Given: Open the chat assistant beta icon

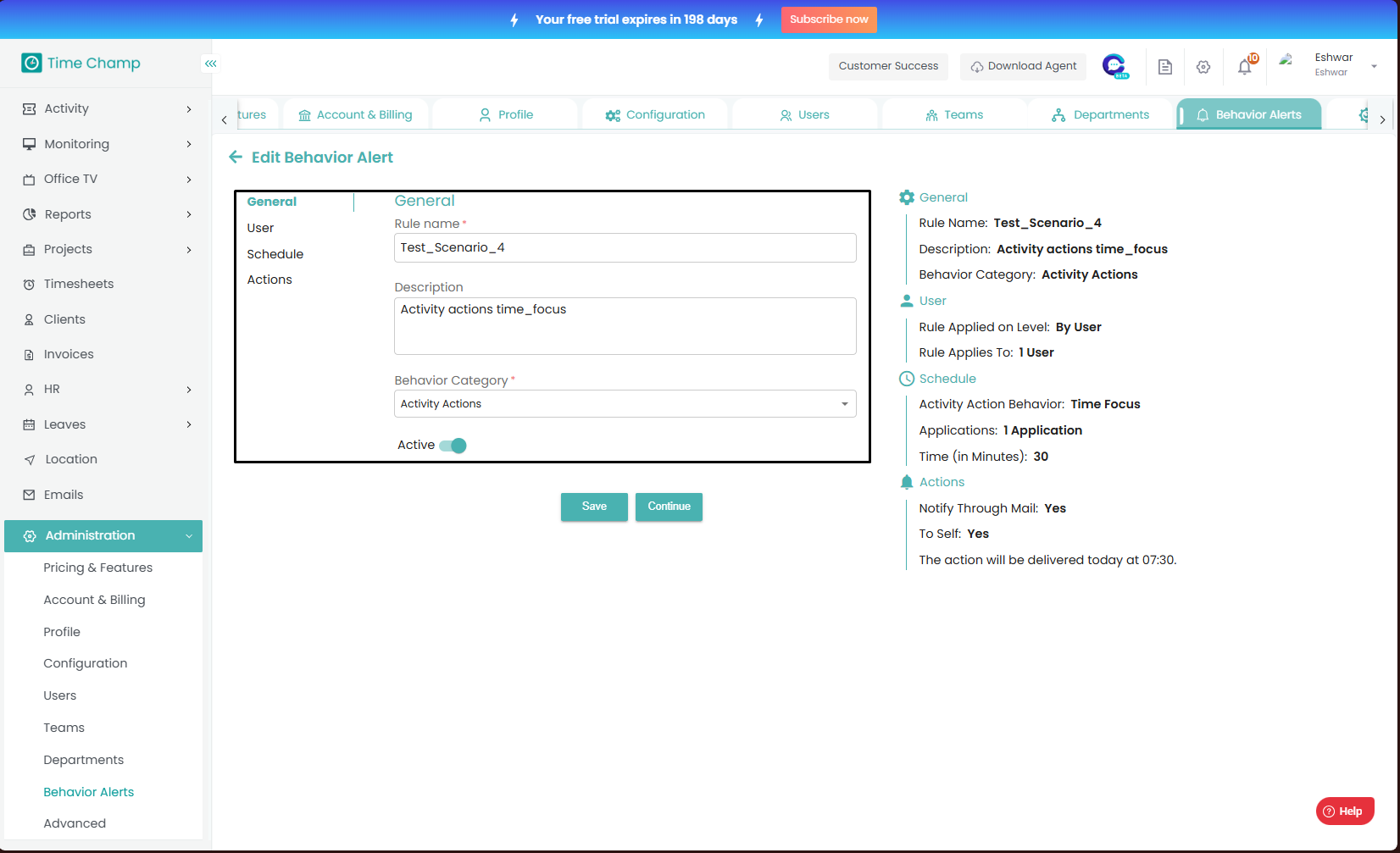Looking at the screenshot, I should (x=1114, y=66).
